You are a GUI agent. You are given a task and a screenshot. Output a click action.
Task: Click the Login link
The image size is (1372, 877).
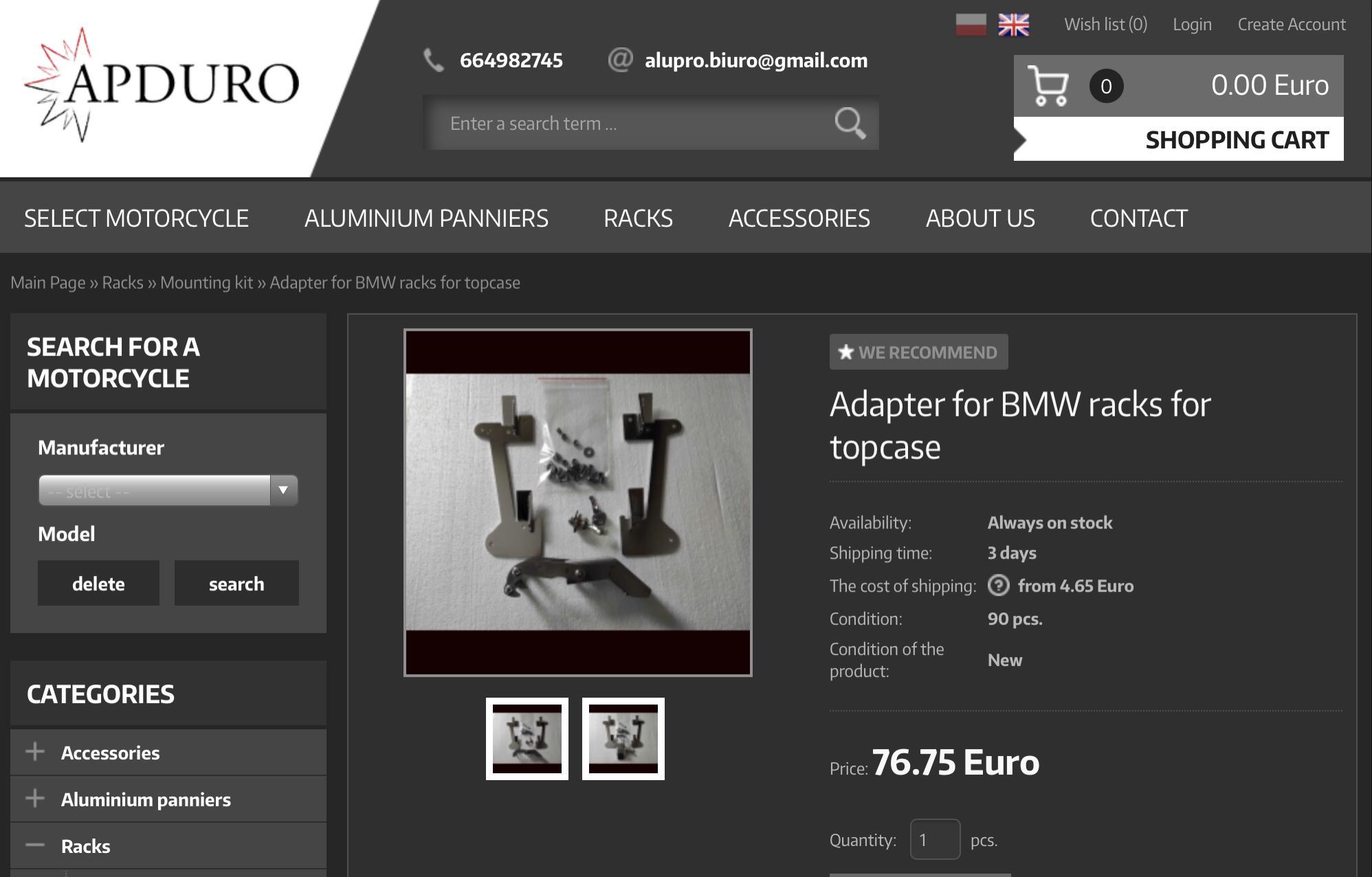pos(1192,25)
